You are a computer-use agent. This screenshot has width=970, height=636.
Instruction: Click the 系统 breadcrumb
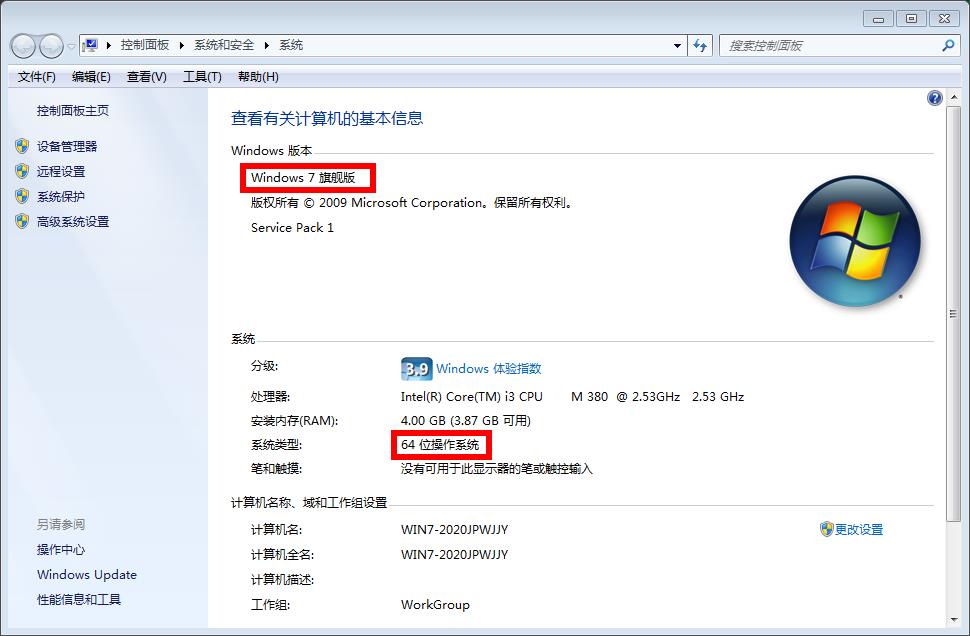point(291,45)
